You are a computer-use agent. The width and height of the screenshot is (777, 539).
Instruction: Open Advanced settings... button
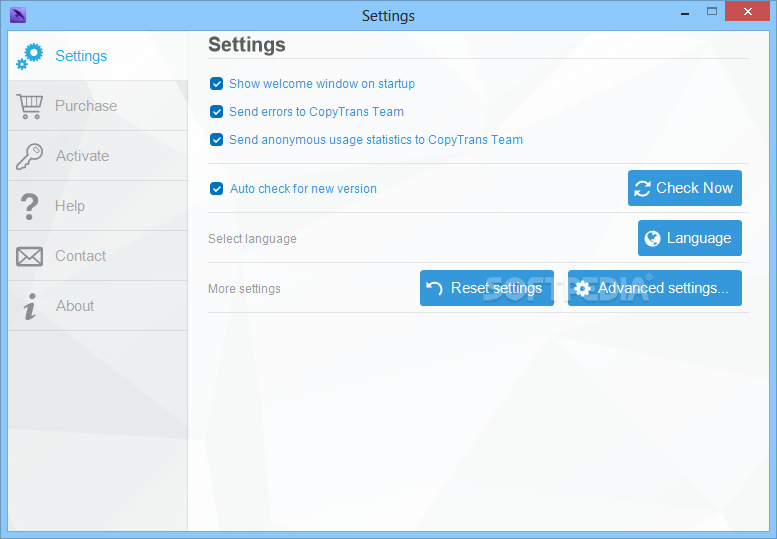655,288
